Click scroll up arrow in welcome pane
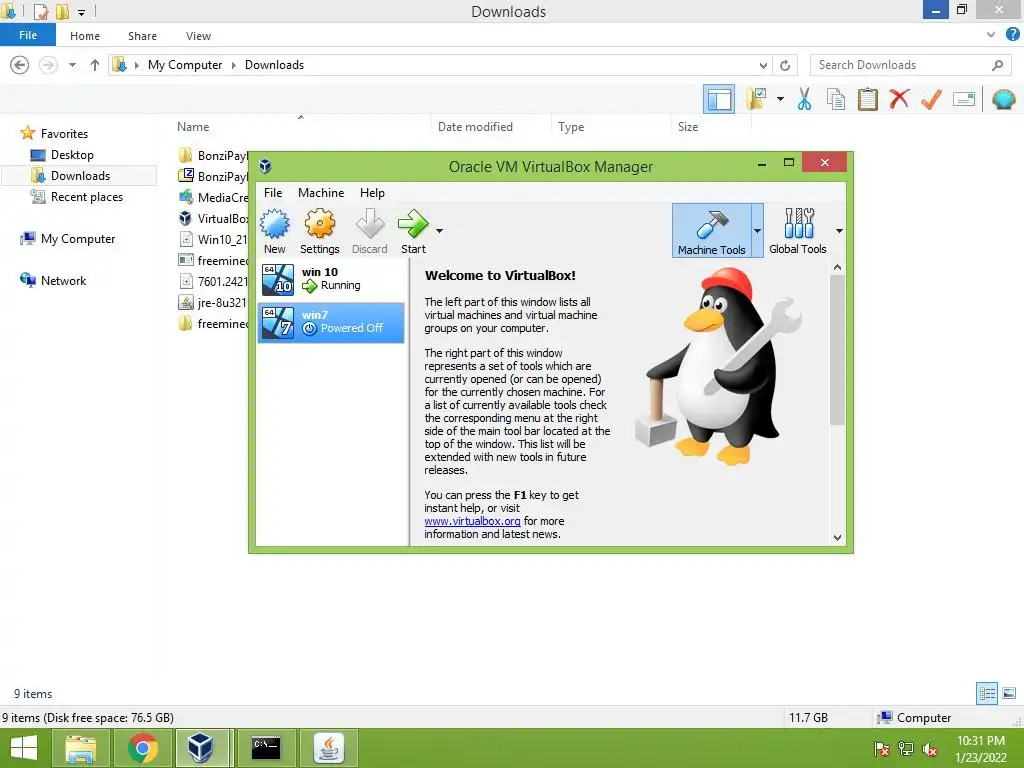The width and height of the screenshot is (1024, 768). pyautogui.click(x=837, y=267)
